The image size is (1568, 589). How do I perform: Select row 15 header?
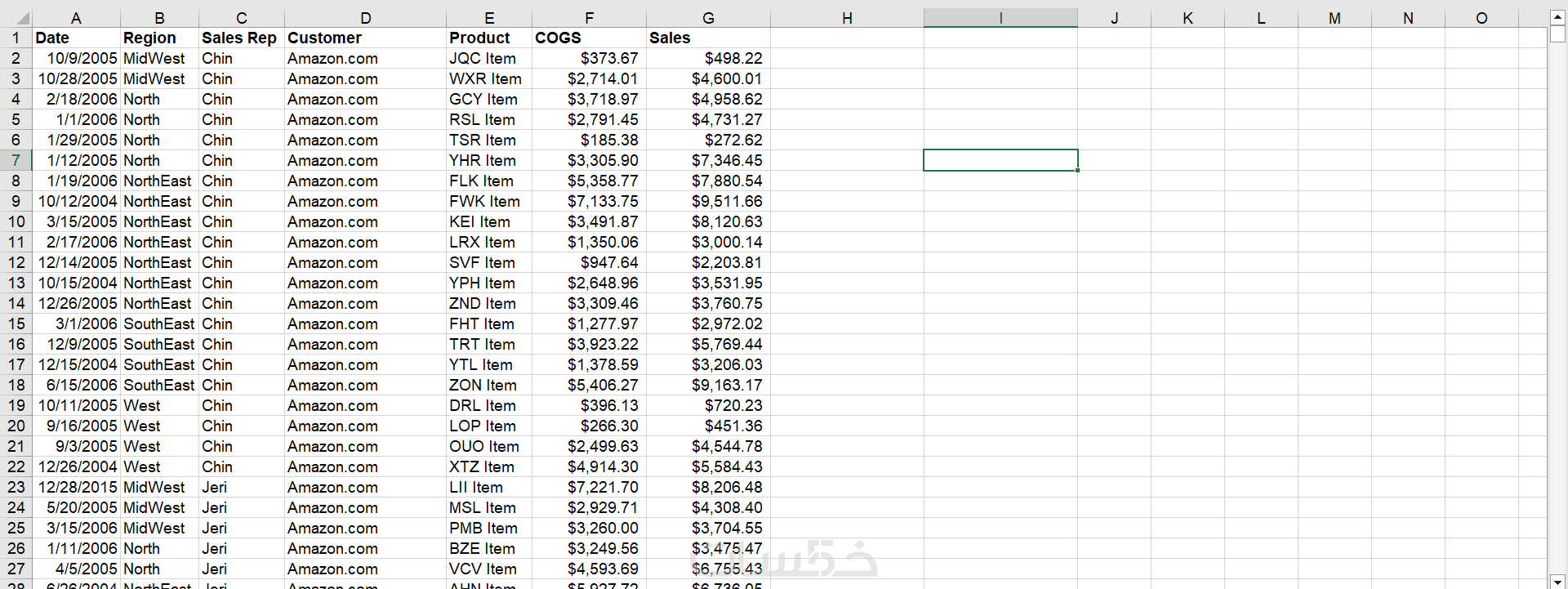(x=16, y=324)
